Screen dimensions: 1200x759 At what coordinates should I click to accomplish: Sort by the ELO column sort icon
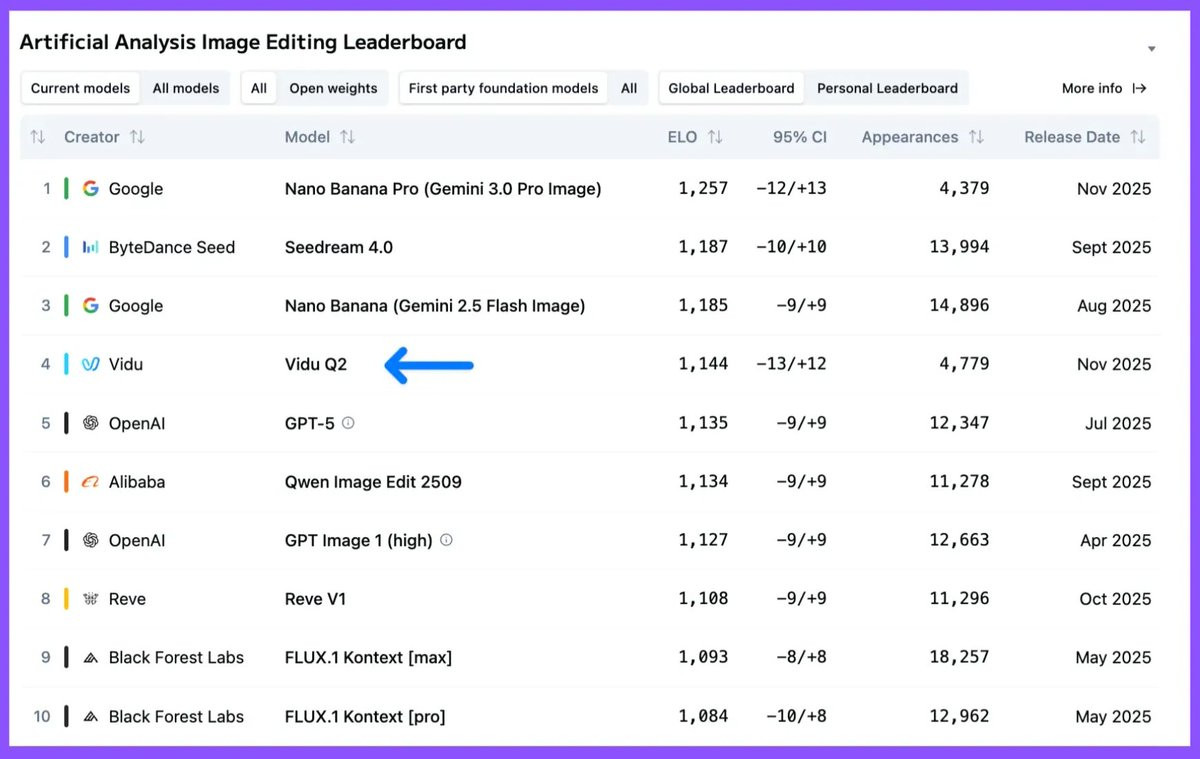[x=715, y=137]
